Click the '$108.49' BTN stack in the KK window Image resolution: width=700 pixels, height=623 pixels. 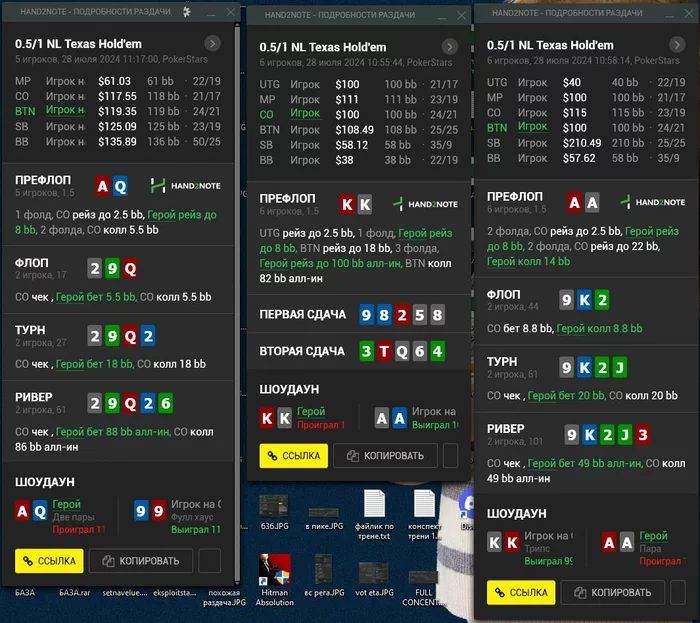pyautogui.click(x=354, y=130)
